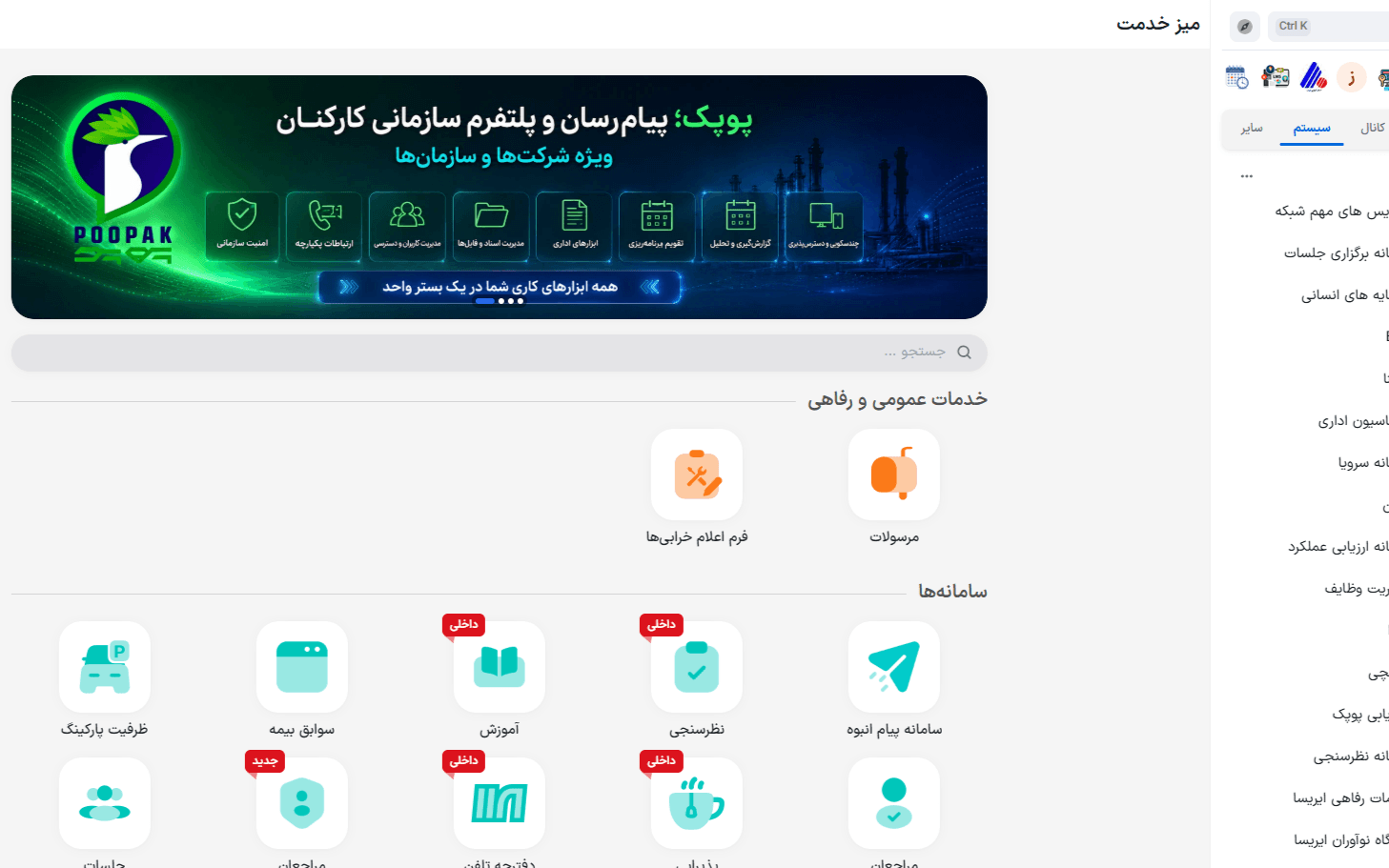Click the جستجو search field
Screen dimensions: 1389x868
(x=499, y=353)
